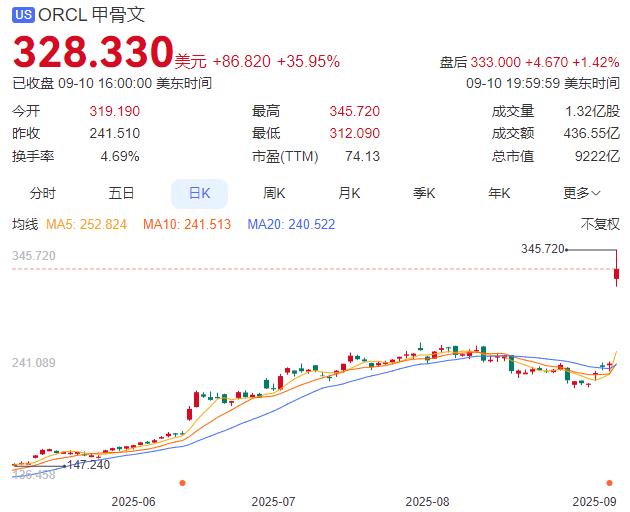
Task: Click the 不复权 adjustment setting
Action: pos(600,224)
